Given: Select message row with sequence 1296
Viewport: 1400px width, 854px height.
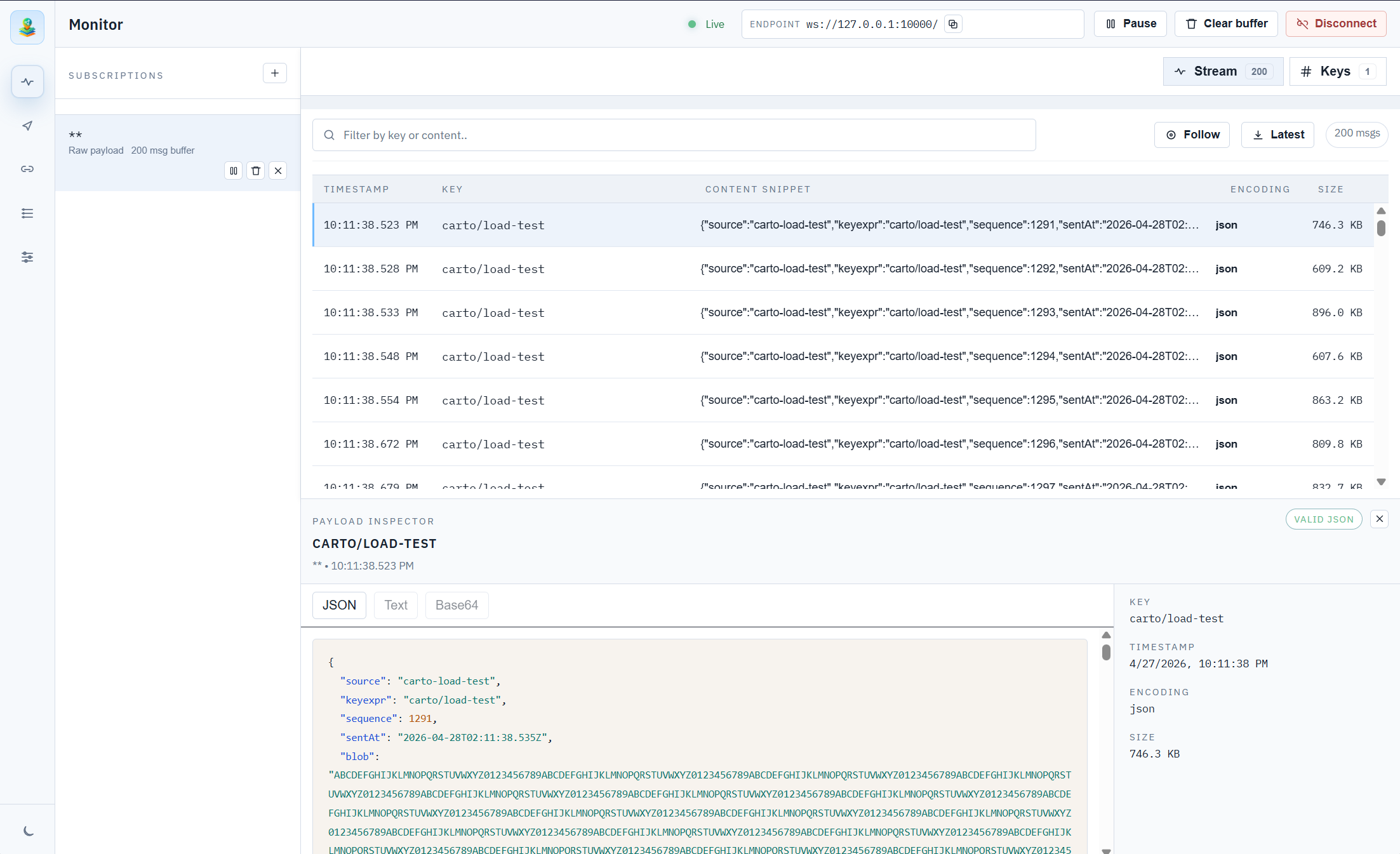Looking at the screenshot, I should (843, 444).
